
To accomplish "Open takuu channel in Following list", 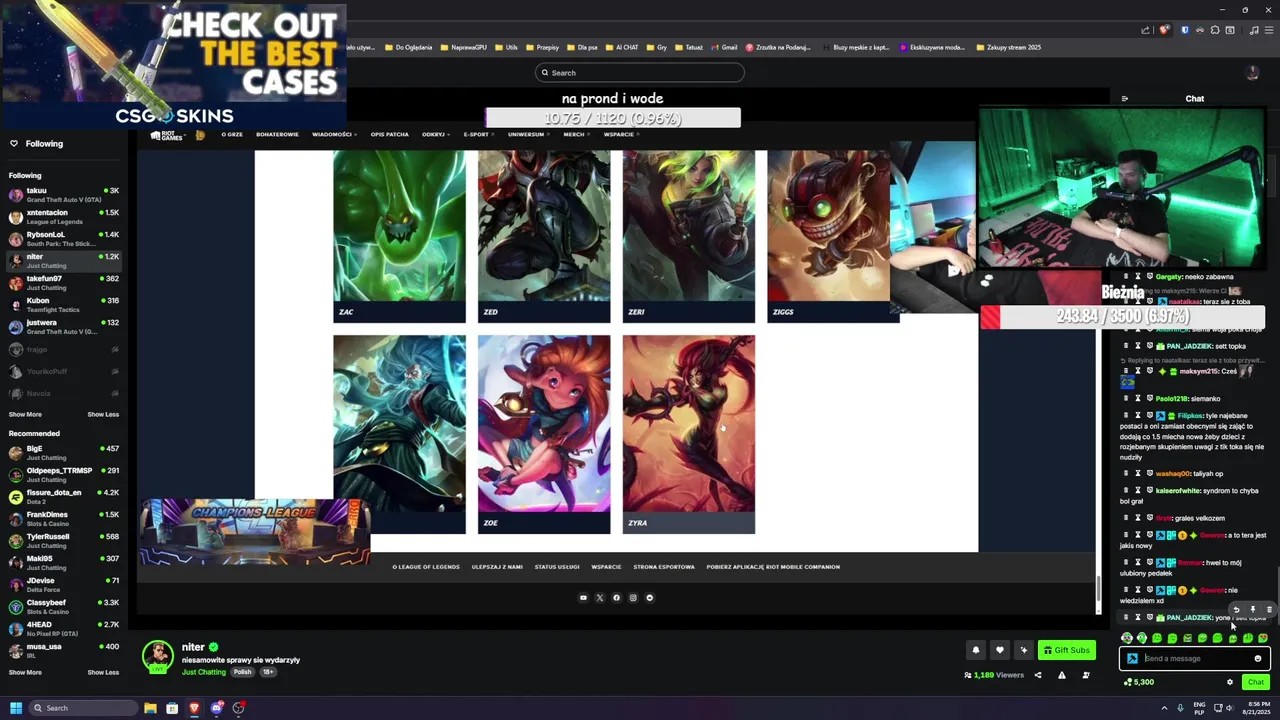I will (x=64, y=194).
